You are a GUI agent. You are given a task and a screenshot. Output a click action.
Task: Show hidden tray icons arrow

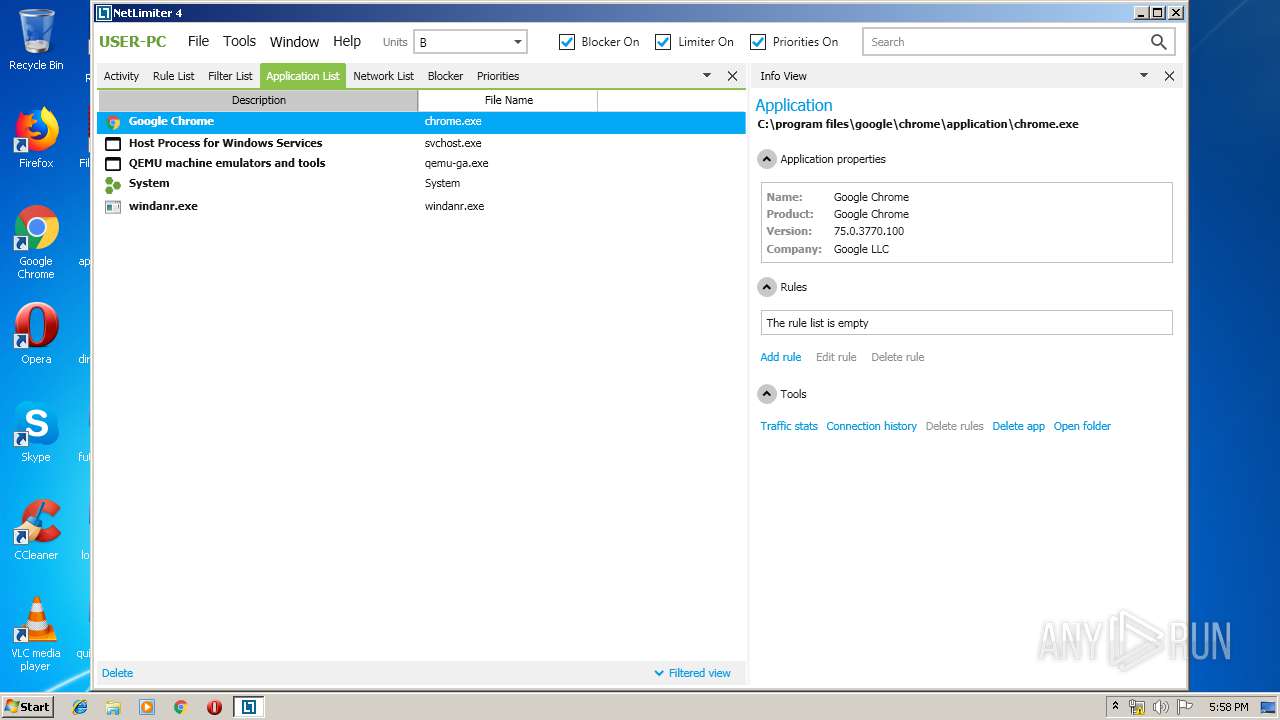point(1115,707)
